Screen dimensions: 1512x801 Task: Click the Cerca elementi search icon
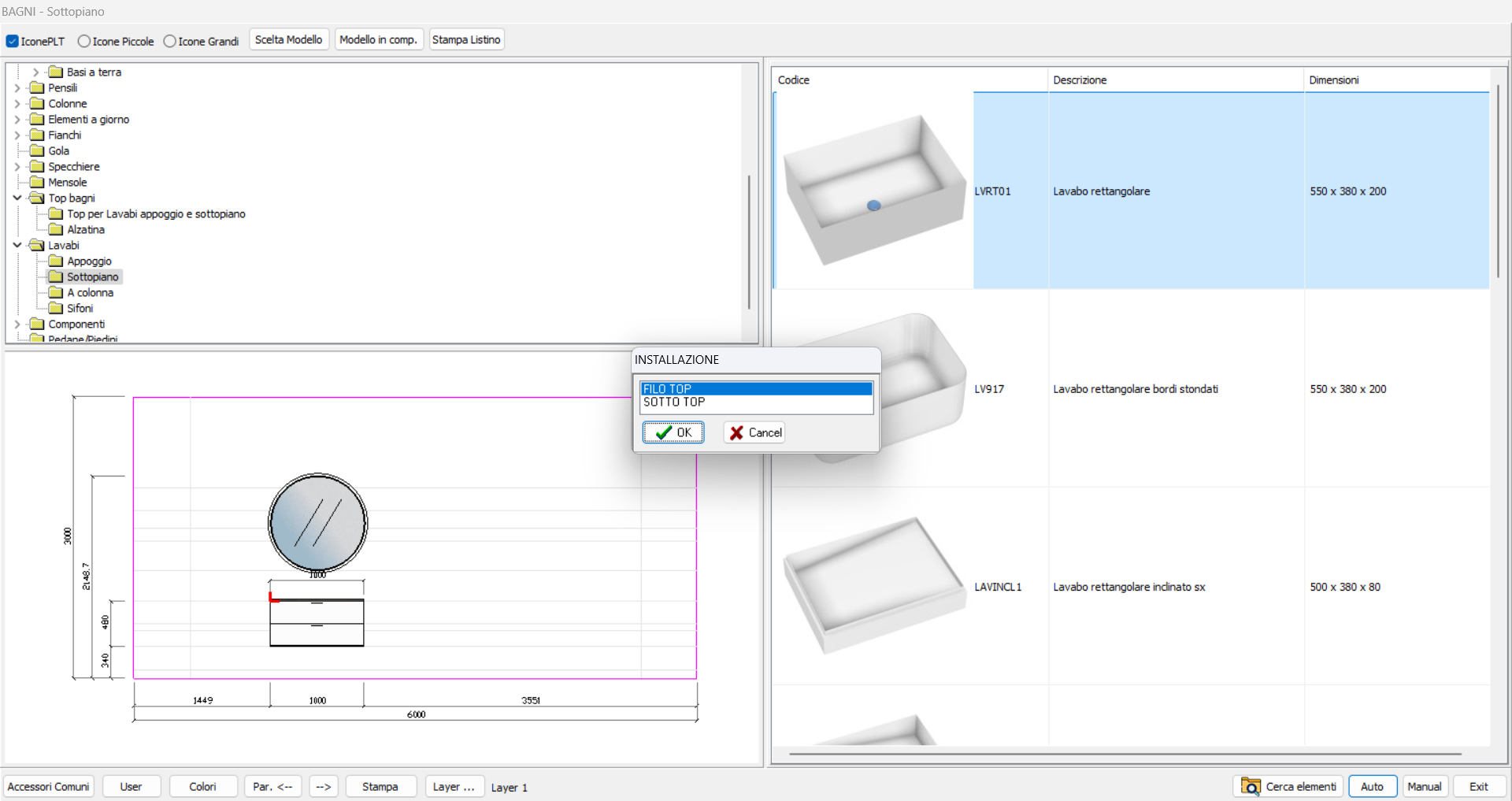(1251, 786)
